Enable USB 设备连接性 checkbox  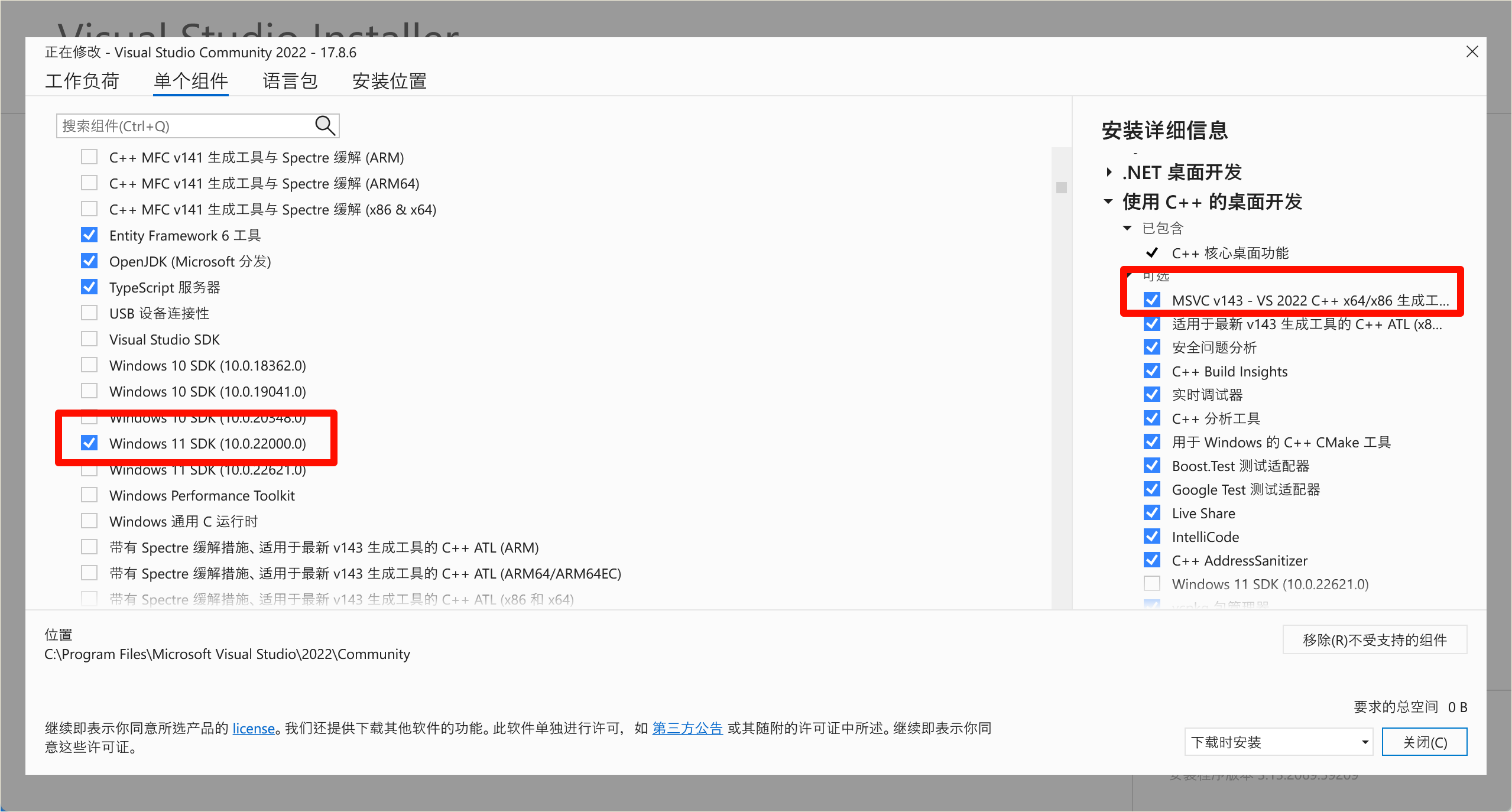(x=89, y=313)
